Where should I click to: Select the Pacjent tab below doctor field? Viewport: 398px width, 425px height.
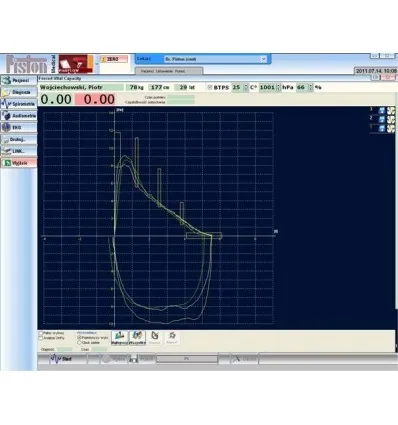pyautogui.click(x=169, y=71)
